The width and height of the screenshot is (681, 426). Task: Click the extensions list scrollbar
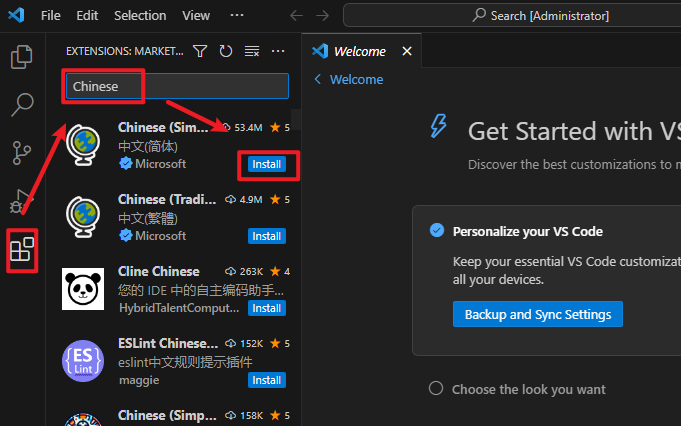point(296,118)
